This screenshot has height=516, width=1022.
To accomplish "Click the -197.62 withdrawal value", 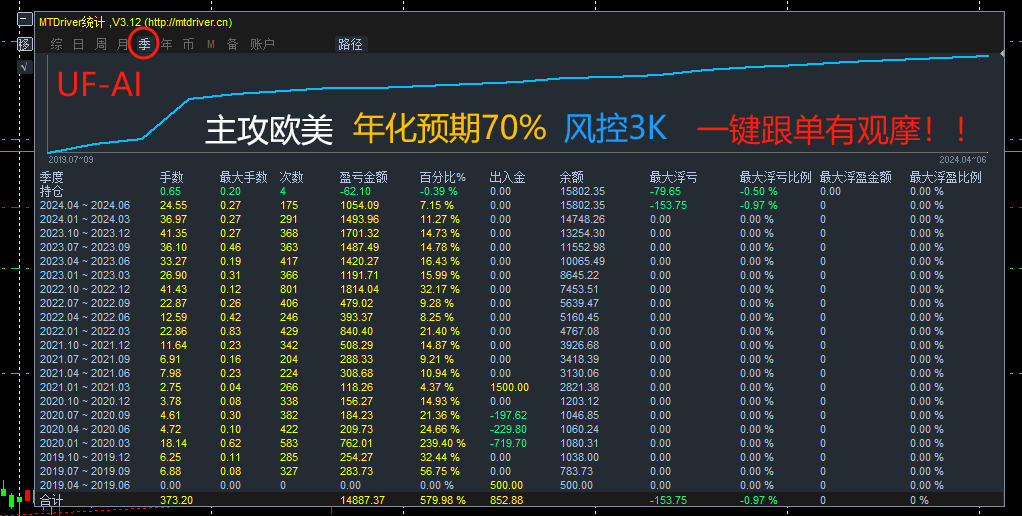I will tap(508, 416).
